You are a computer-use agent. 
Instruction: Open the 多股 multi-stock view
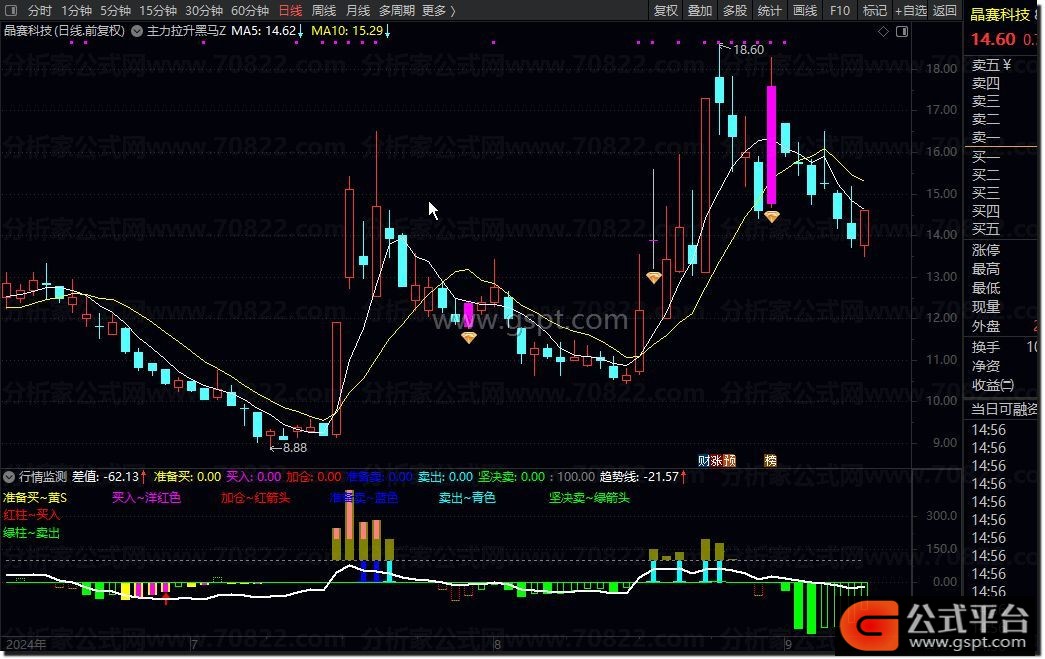735,11
